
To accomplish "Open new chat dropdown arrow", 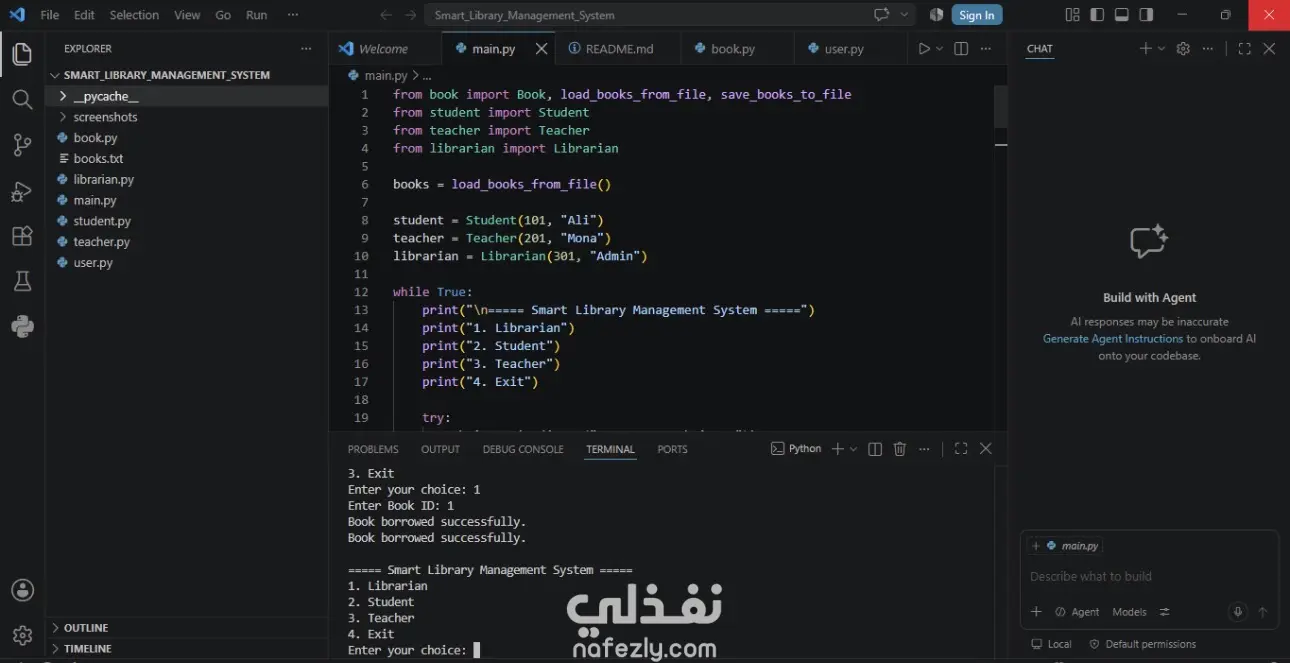I will pyautogui.click(x=1161, y=48).
